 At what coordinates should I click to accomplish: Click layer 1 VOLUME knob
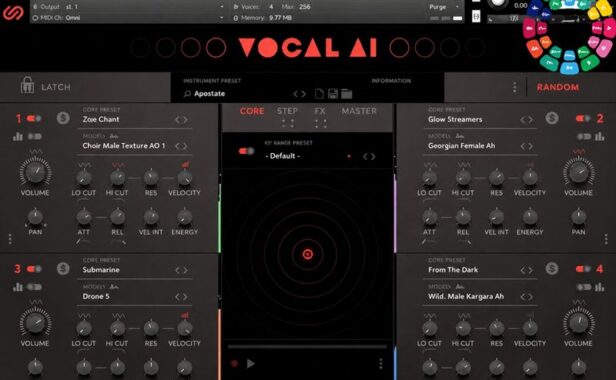coord(35,172)
